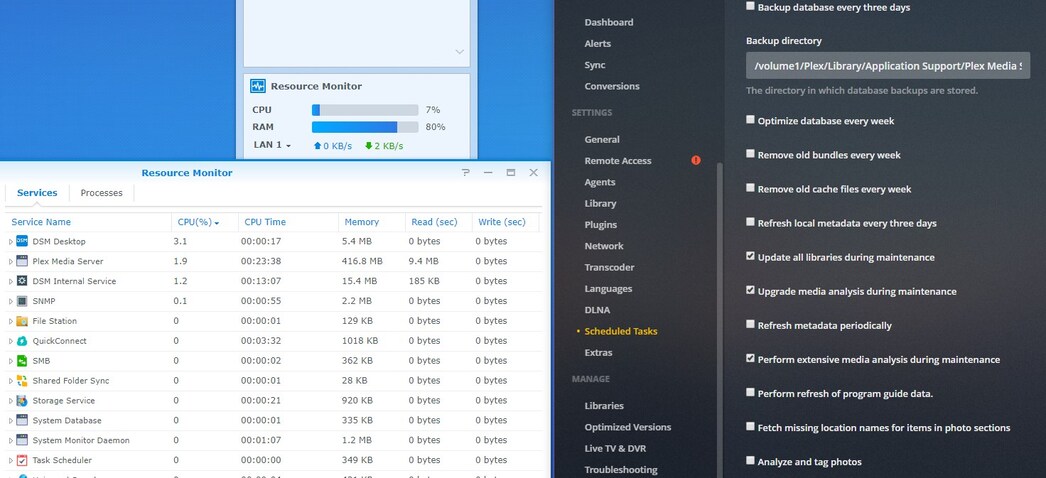Enable Remove old bundles every week
Screen dimensions: 1046x478
(x=750, y=154)
